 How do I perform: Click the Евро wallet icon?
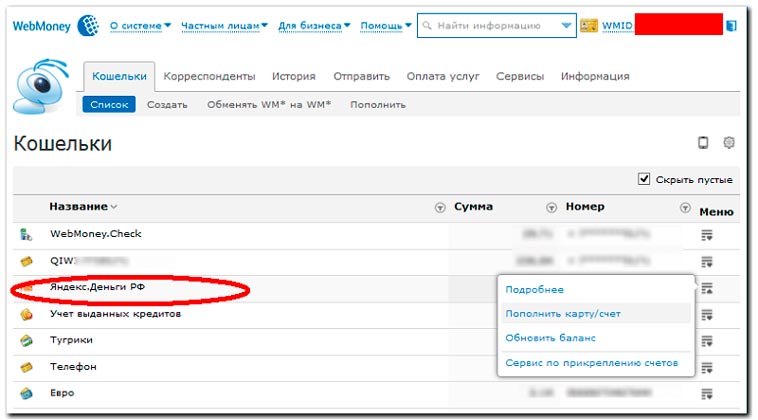pos(27,393)
